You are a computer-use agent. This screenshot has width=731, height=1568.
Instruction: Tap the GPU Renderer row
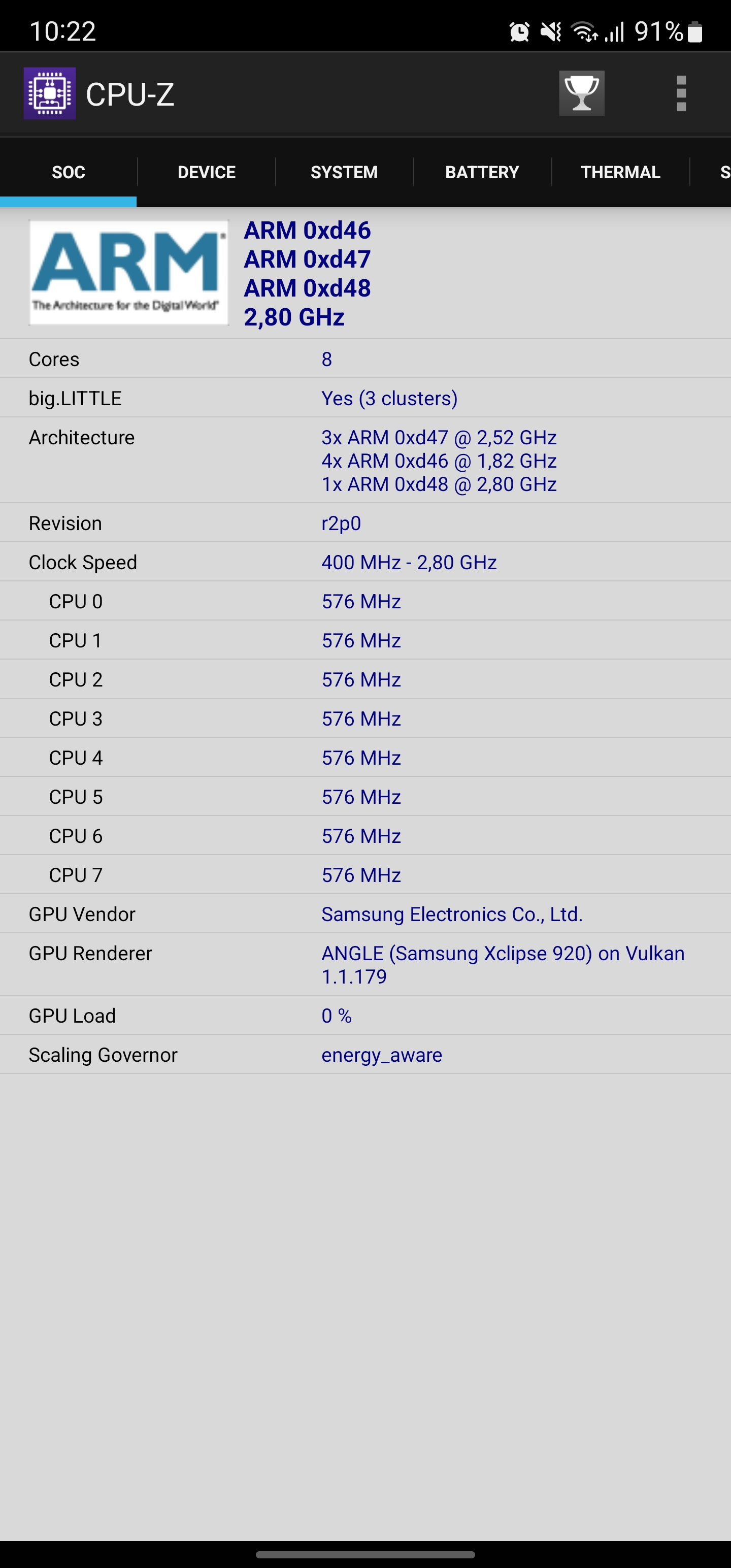pyautogui.click(x=365, y=964)
